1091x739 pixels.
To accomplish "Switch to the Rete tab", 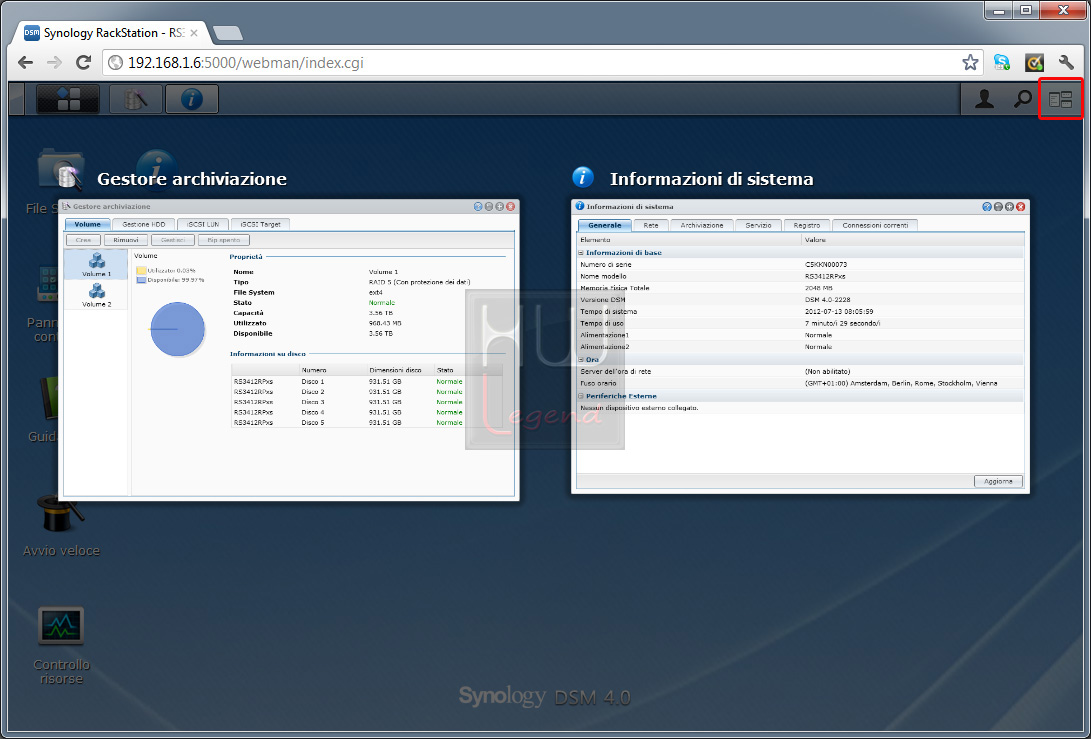I will click(651, 225).
